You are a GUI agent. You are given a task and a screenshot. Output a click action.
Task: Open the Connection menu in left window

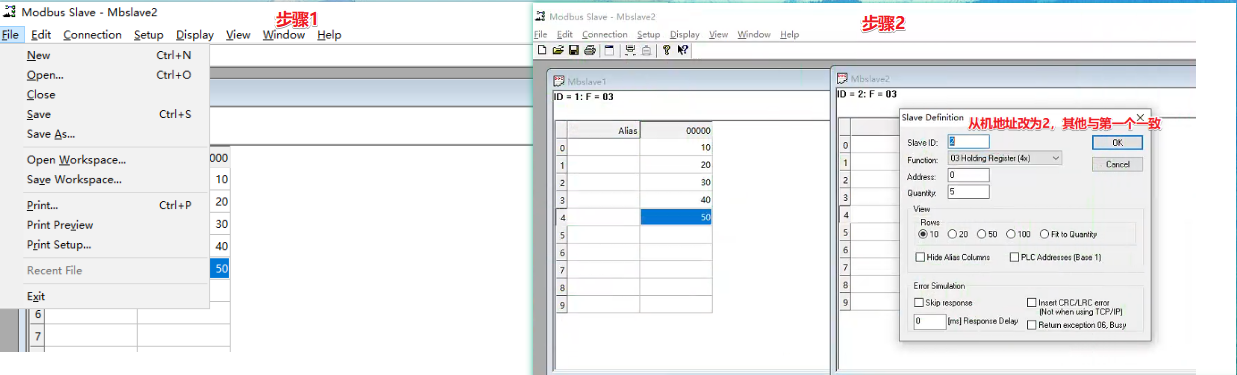pyautogui.click(x=92, y=34)
